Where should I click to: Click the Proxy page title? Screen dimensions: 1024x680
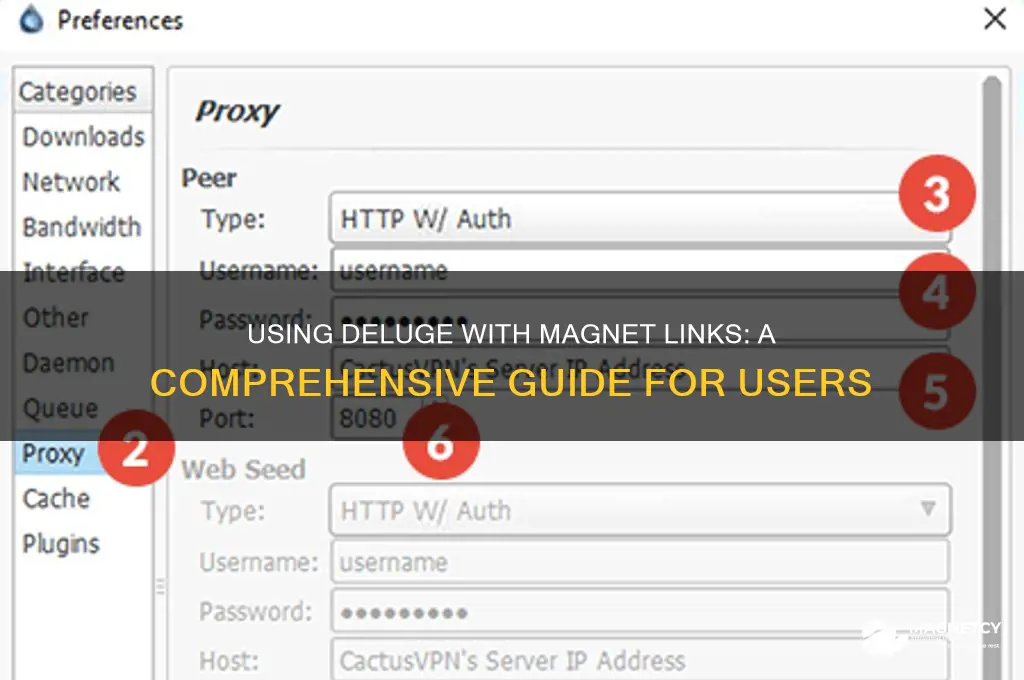coord(238,112)
